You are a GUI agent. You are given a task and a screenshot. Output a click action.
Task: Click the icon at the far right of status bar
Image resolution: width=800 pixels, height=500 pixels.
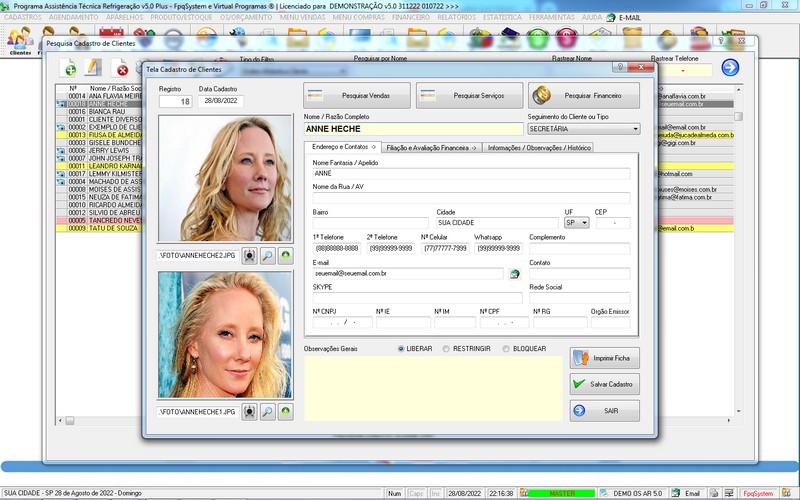coord(786,493)
